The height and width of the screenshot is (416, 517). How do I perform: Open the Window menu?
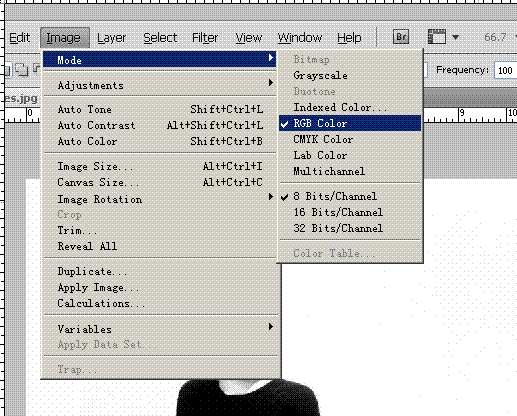click(300, 38)
